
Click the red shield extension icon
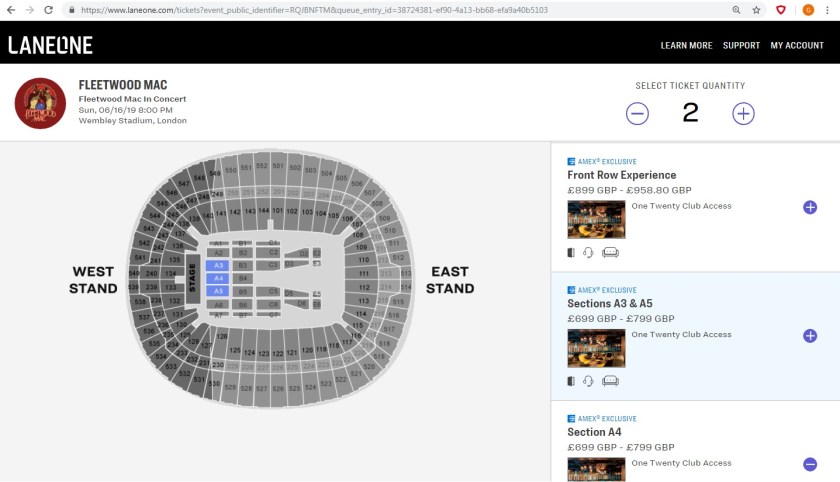click(781, 9)
